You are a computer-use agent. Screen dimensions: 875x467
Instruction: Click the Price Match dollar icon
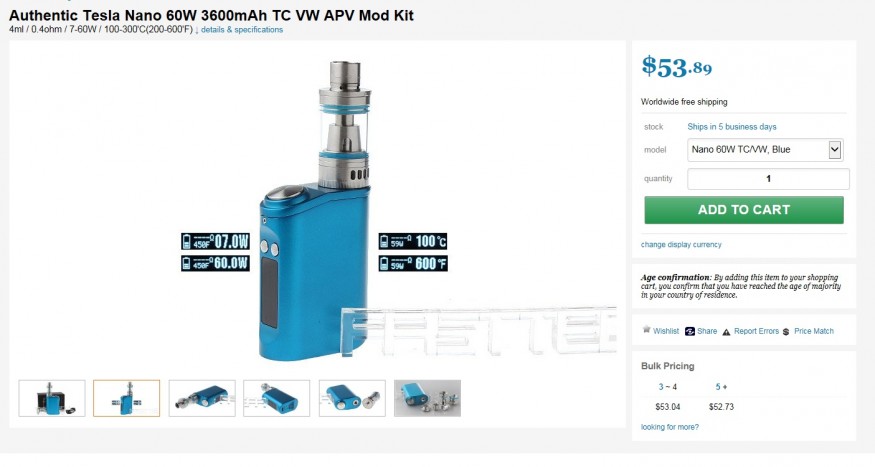[786, 332]
